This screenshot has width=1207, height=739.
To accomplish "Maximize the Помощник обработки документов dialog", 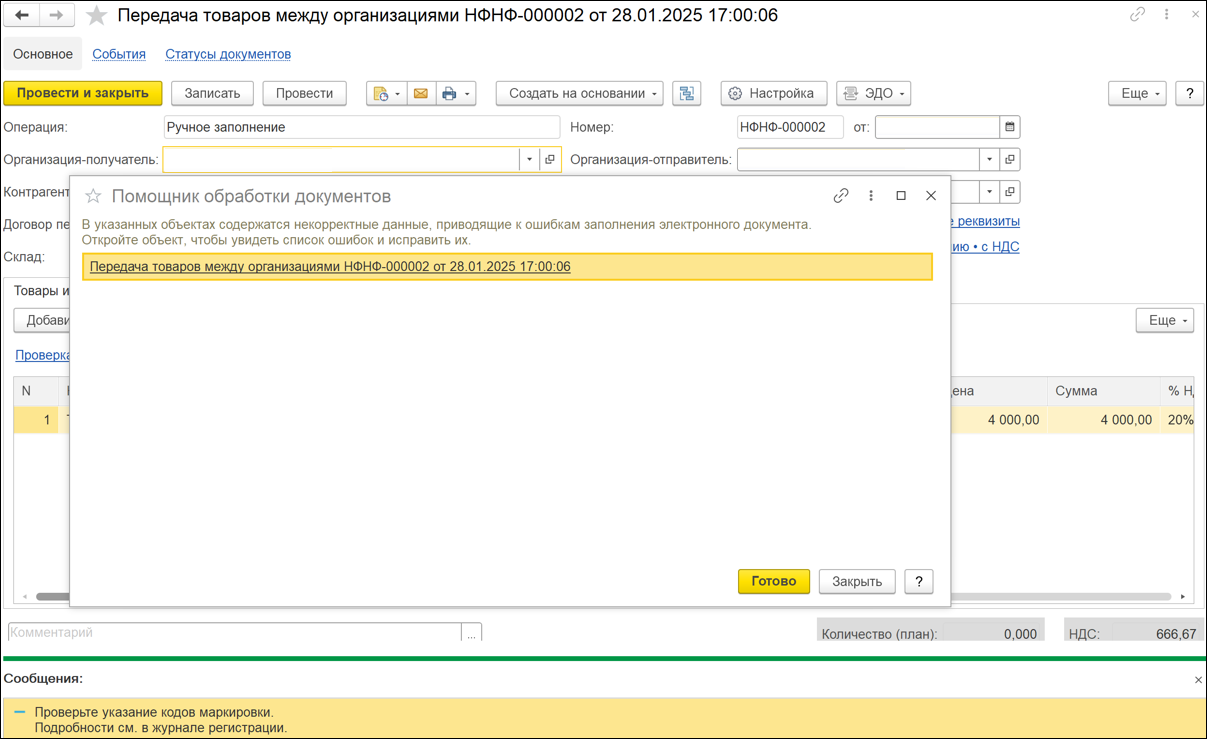I will point(901,196).
